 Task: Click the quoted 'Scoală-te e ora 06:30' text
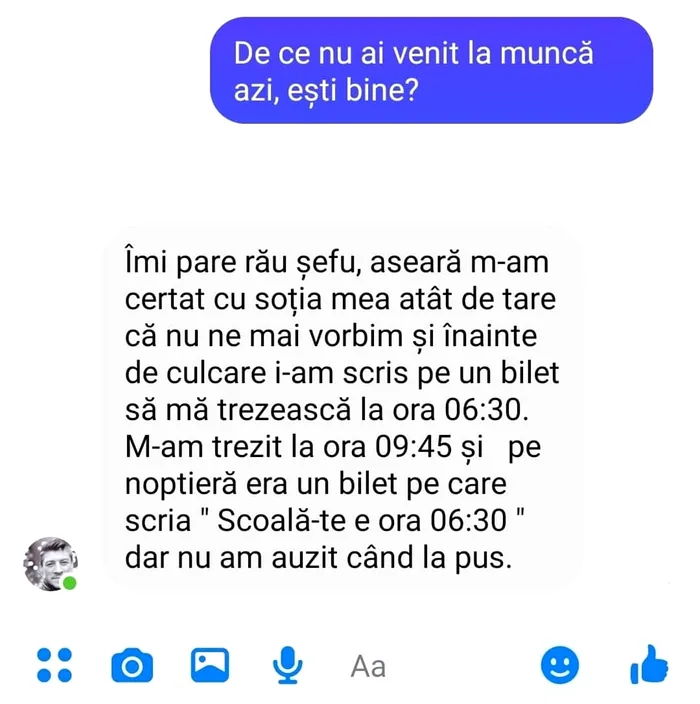[362, 520]
